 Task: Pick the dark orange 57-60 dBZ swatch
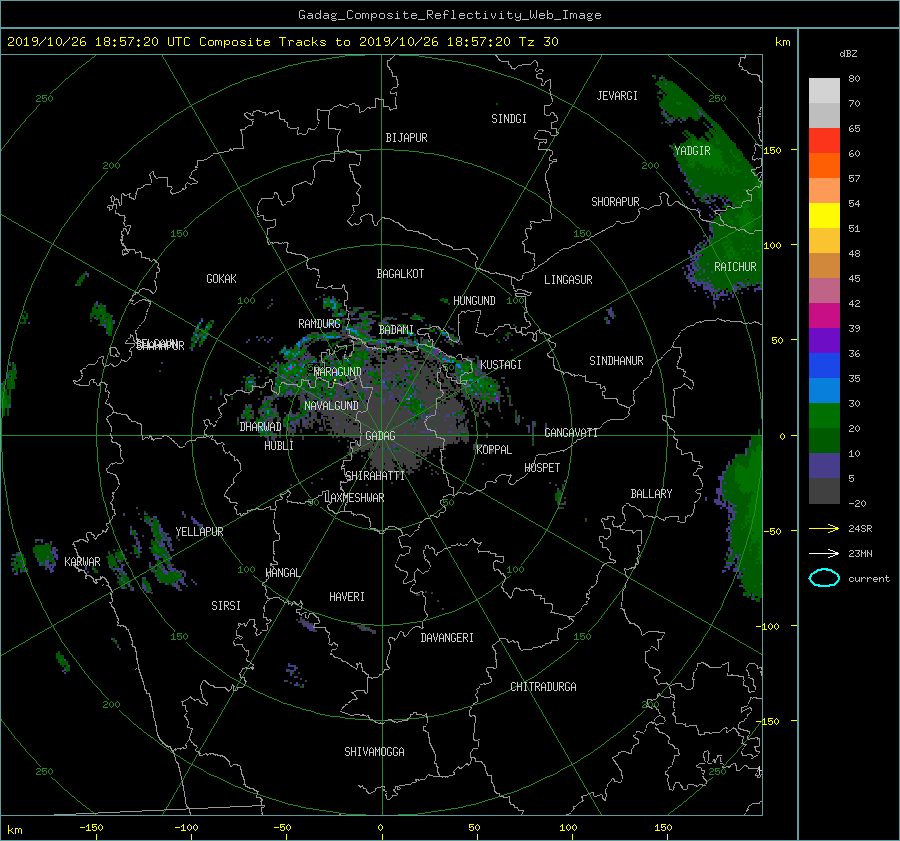coord(824,165)
